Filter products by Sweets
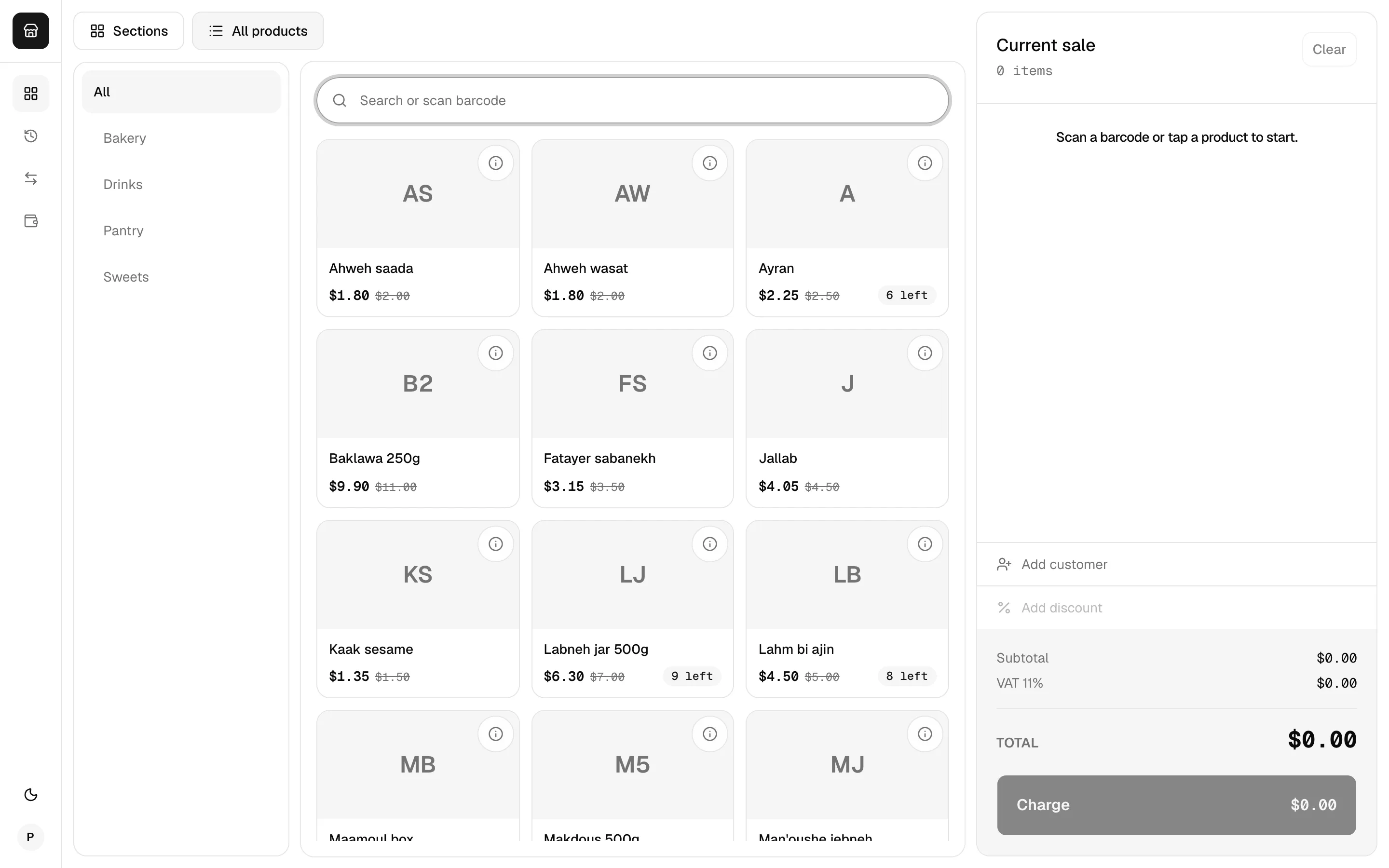 (x=181, y=277)
